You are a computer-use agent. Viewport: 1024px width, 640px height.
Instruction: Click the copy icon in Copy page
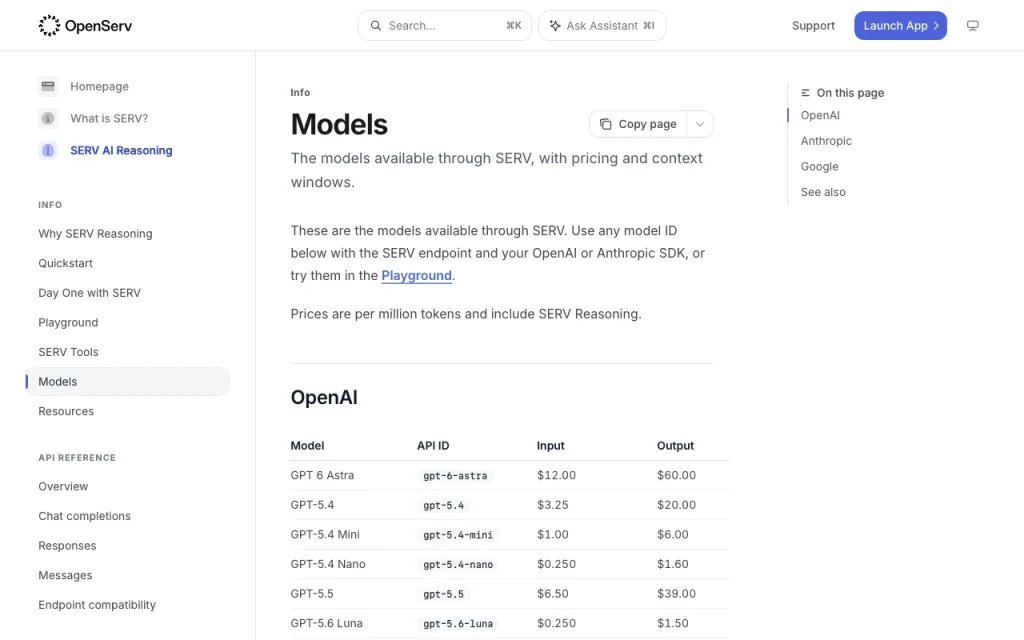point(605,124)
